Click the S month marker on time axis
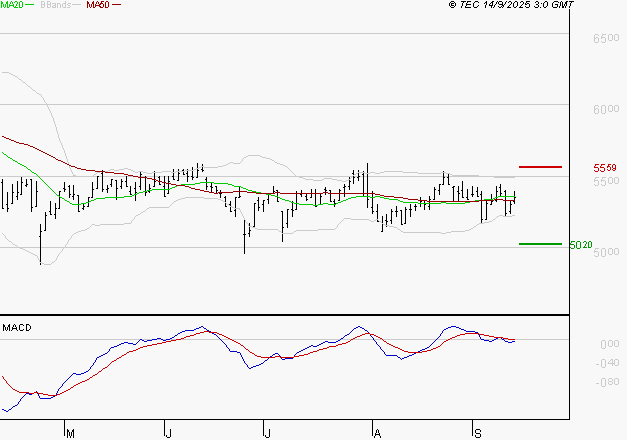The height and width of the screenshot is (440, 627). [x=477, y=433]
